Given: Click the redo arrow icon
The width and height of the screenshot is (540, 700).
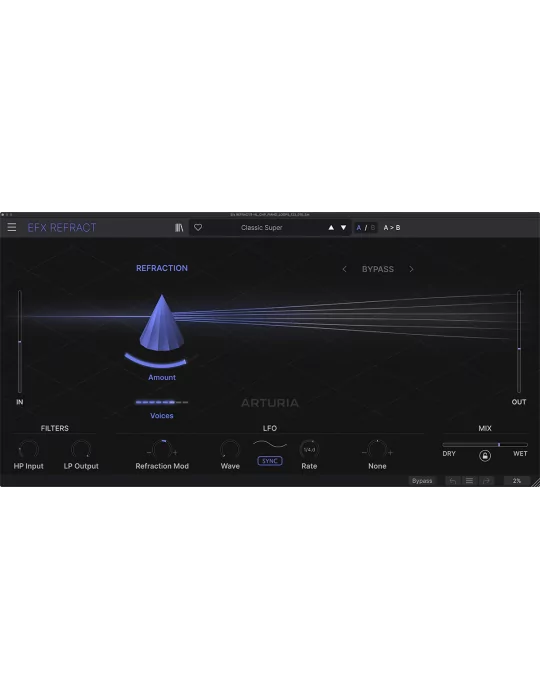Looking at the screenshot, I should pyautogui.click(x=486, y=481).
